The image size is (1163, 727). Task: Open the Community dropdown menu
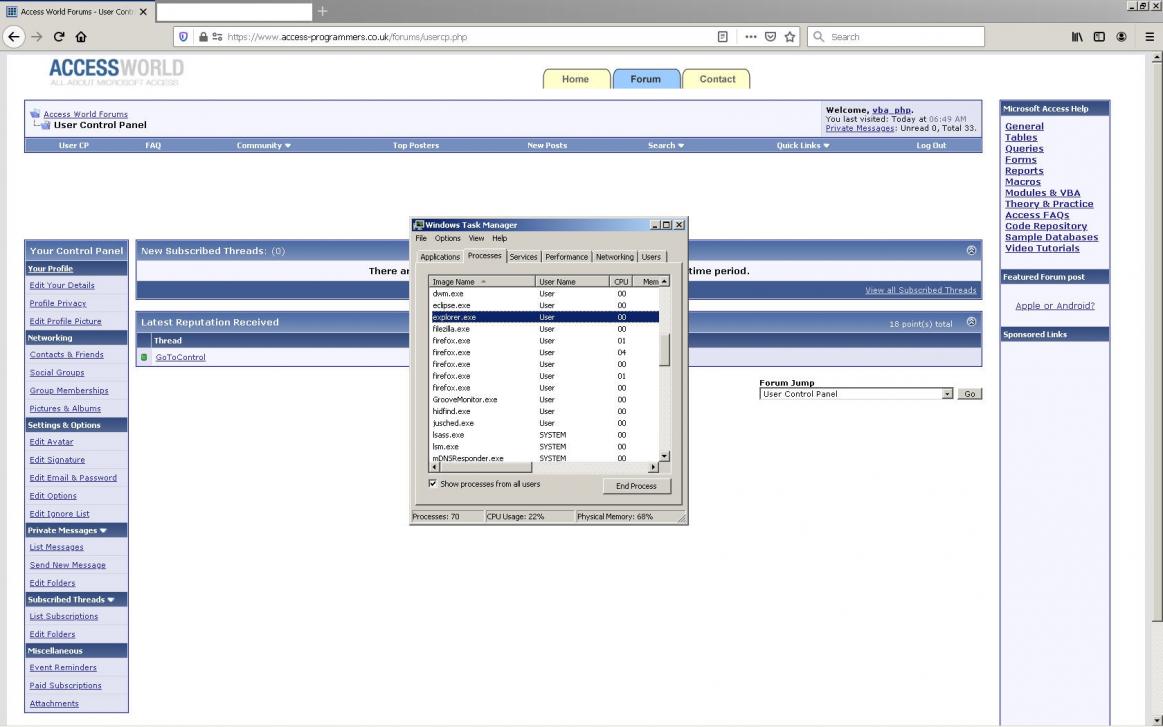263,145
